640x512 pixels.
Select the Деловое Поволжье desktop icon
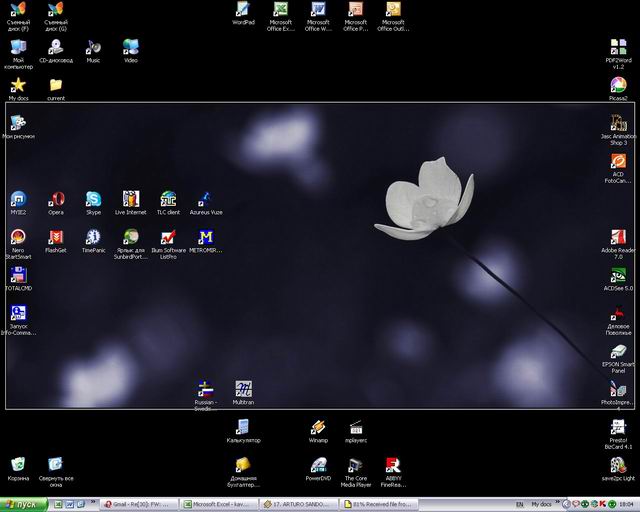click(618, 320)
